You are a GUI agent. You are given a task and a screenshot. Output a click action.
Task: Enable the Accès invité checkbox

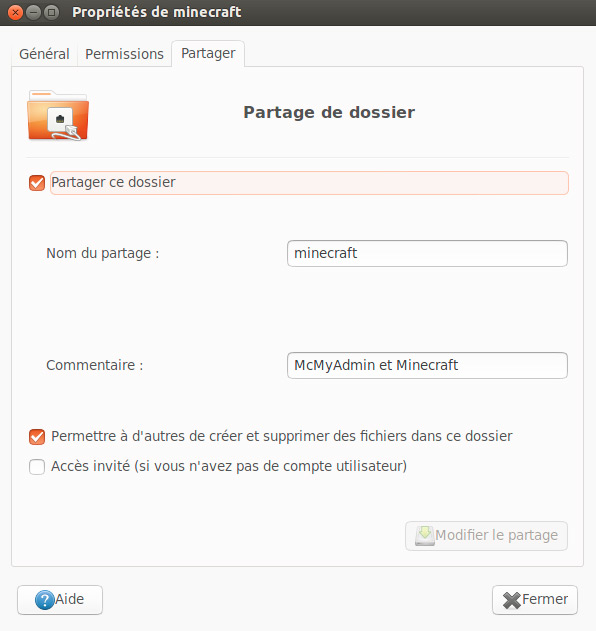click(x=37, y=467)
